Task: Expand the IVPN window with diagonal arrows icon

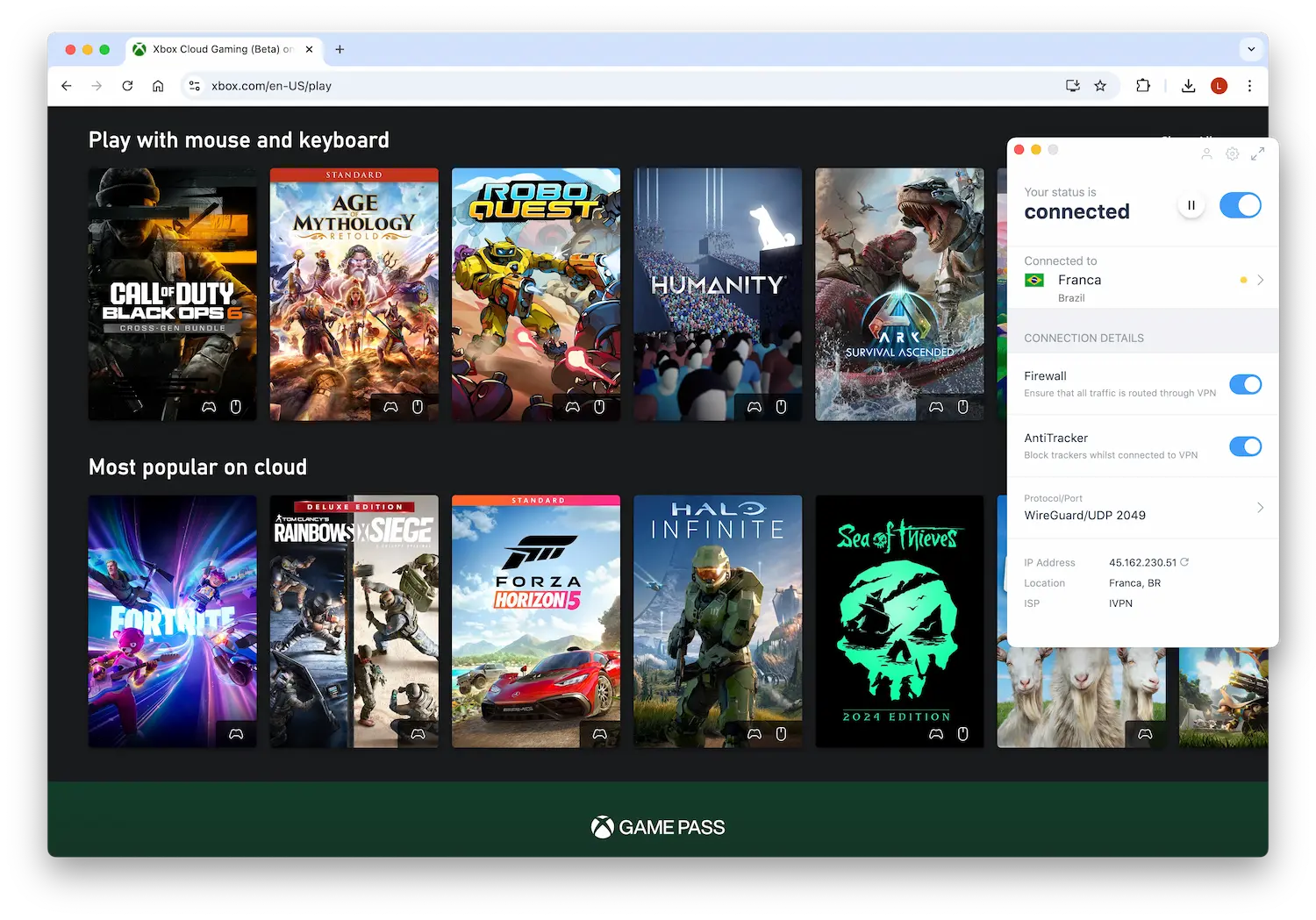Action: tap(1259, 153)
